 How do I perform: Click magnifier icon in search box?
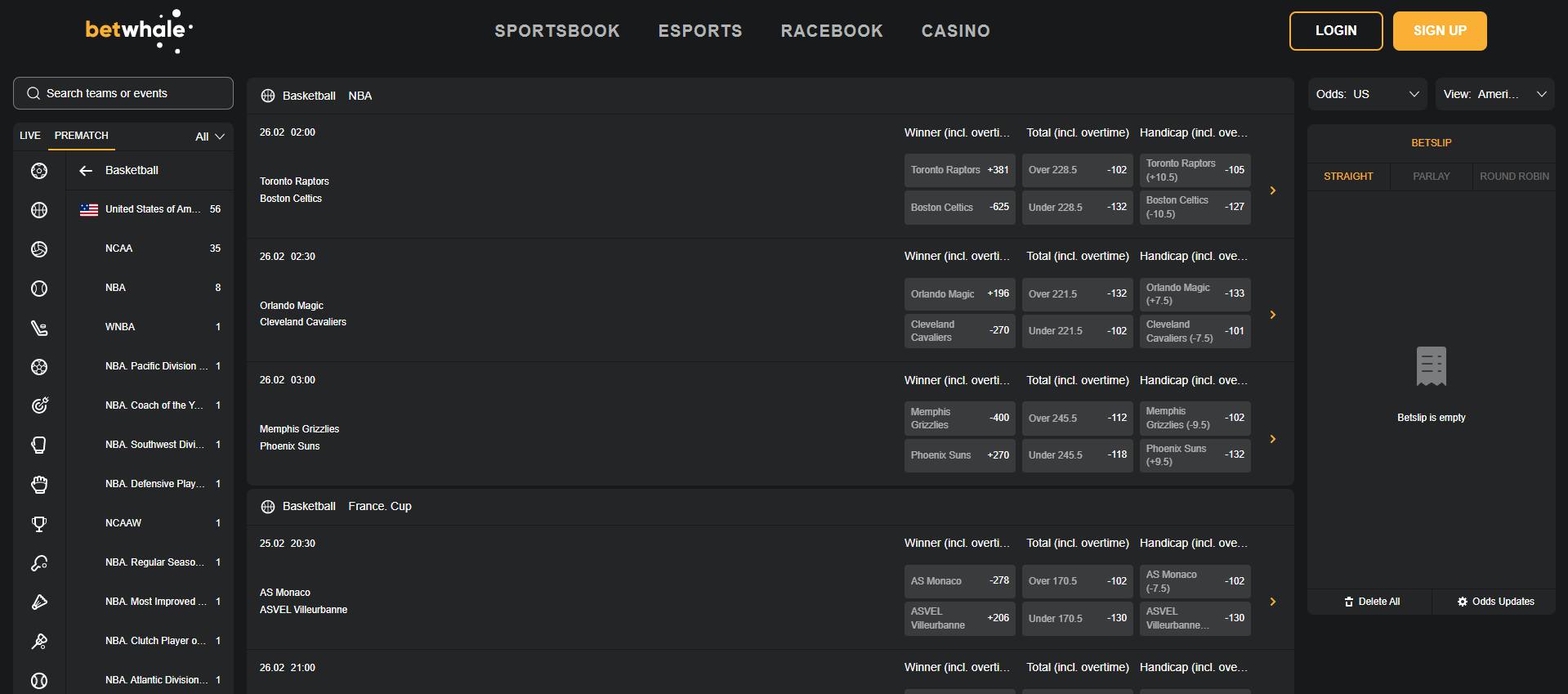click(34, 93)
